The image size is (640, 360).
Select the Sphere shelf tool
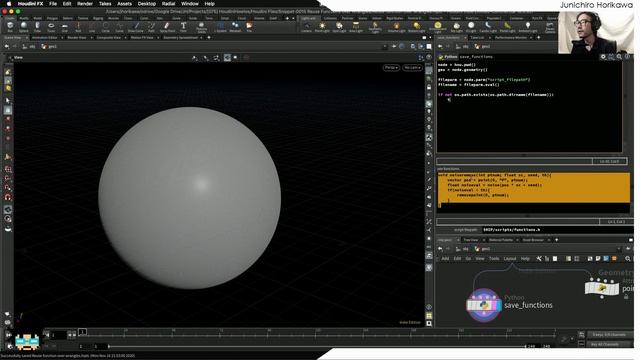click(24, 27)
